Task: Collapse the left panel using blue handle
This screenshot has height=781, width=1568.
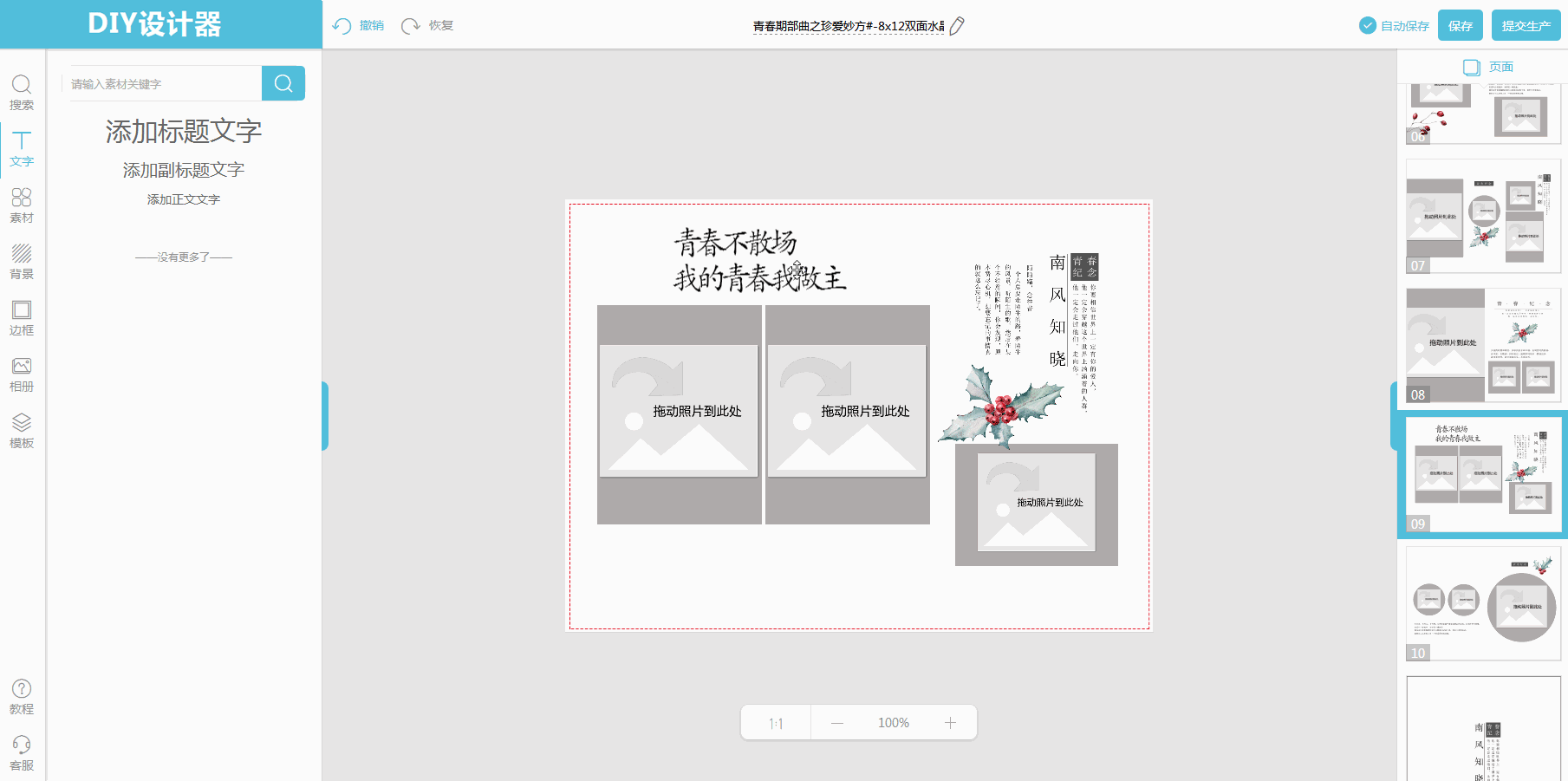Action: pos(325,416)
